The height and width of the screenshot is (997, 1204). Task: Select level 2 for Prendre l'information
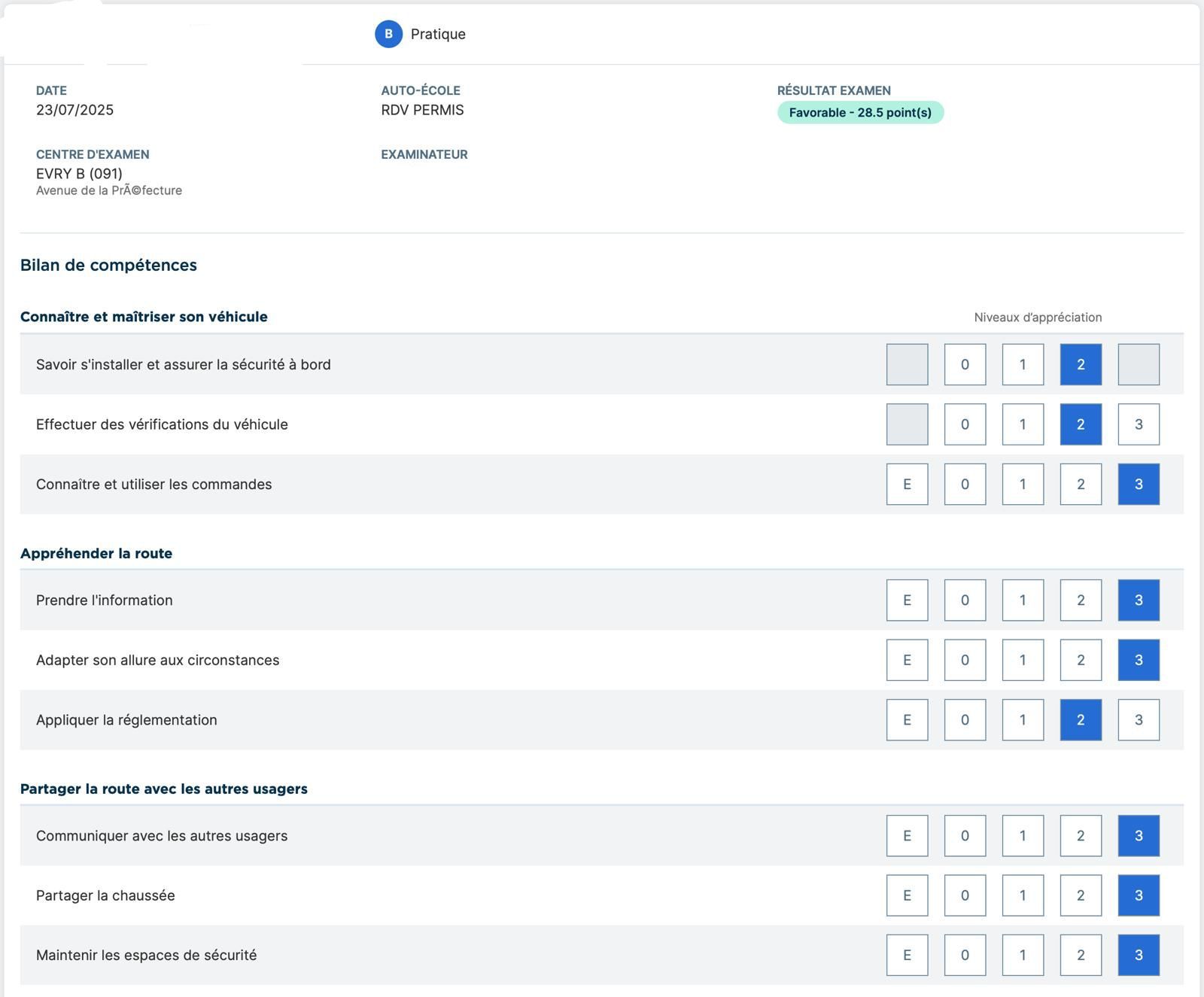tap(1081, 600)
